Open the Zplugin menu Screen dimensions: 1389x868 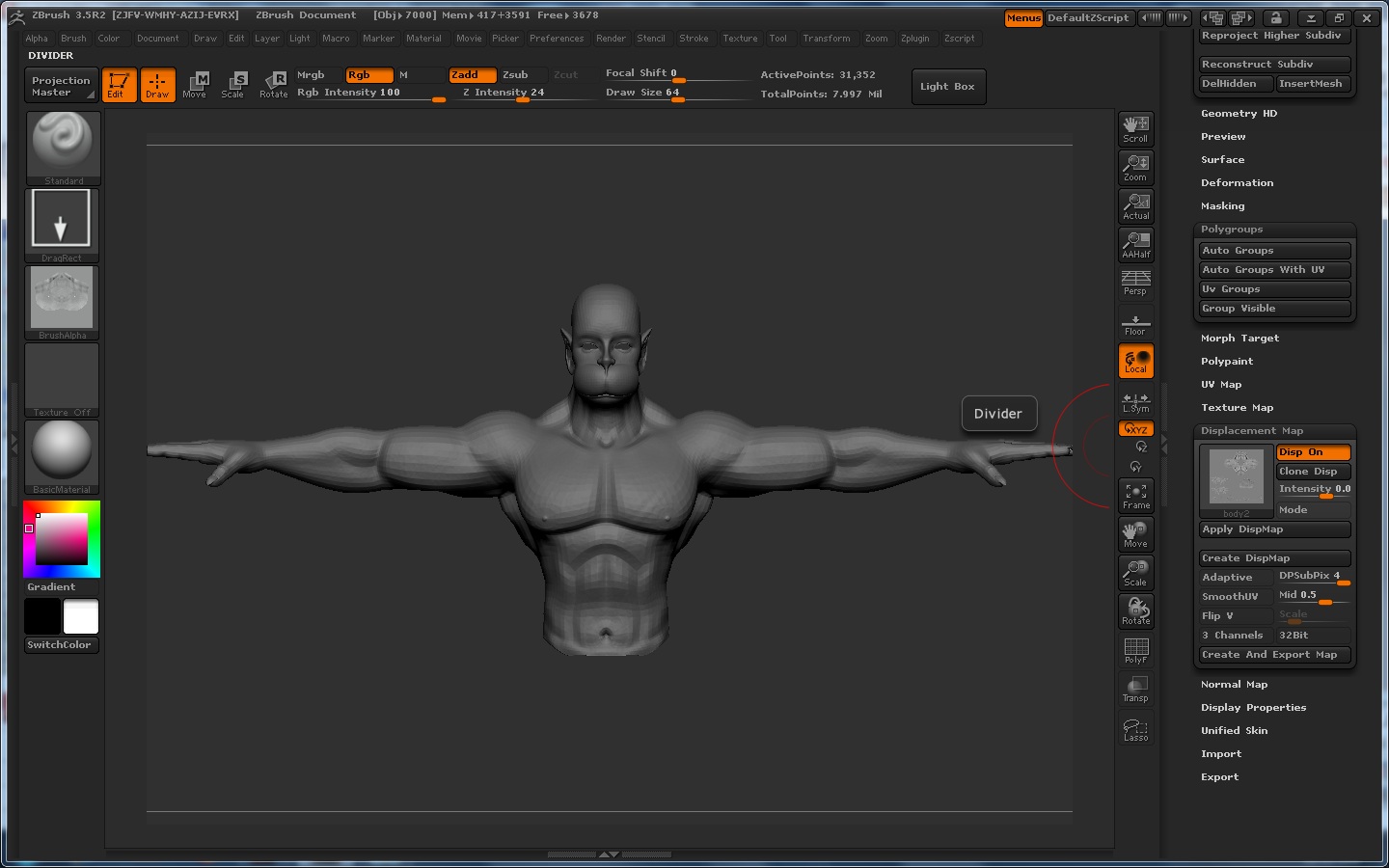(914, 39)
